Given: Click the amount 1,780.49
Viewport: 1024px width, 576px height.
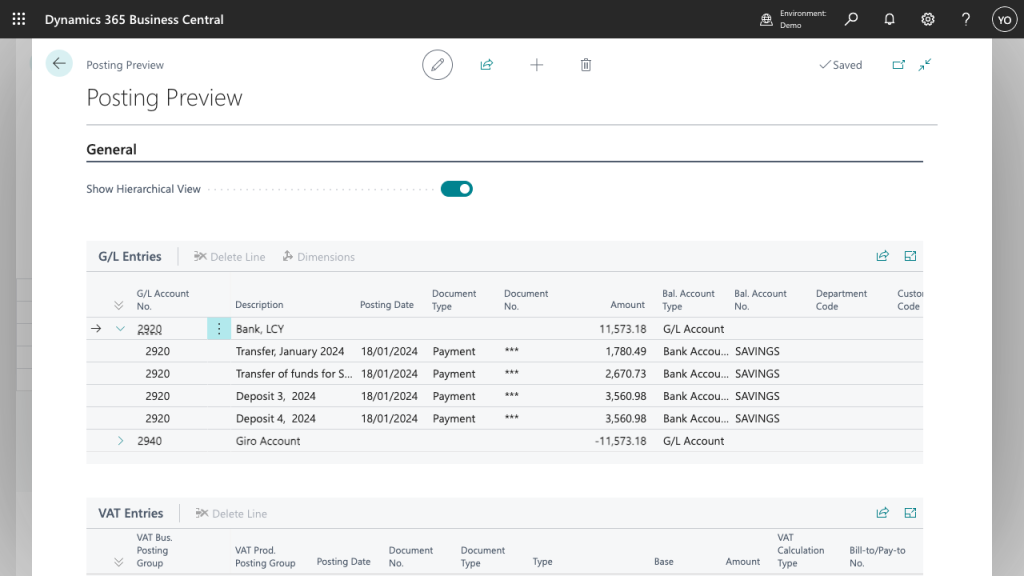Looking at the screenshot, I should coord(626,351).
